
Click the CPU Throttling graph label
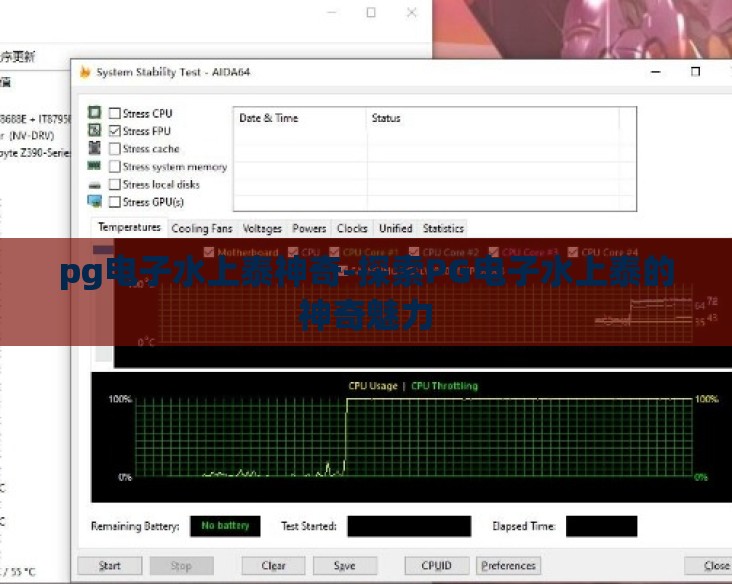(x=444, y=386)
